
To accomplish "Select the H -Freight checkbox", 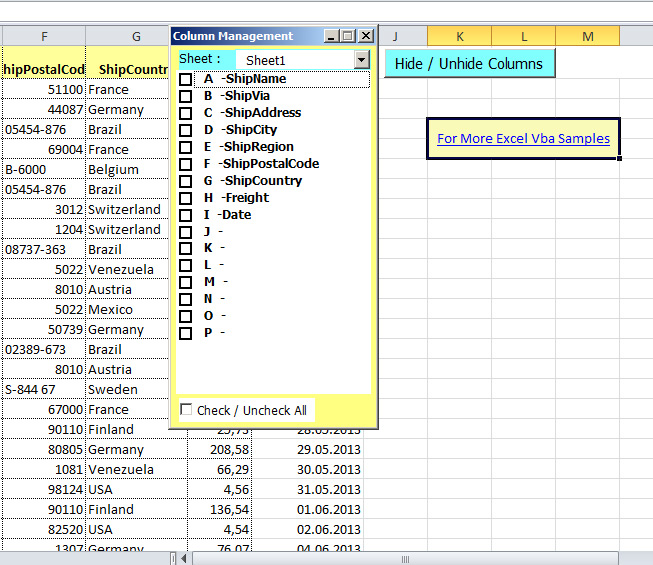I will tap(186, 198).
